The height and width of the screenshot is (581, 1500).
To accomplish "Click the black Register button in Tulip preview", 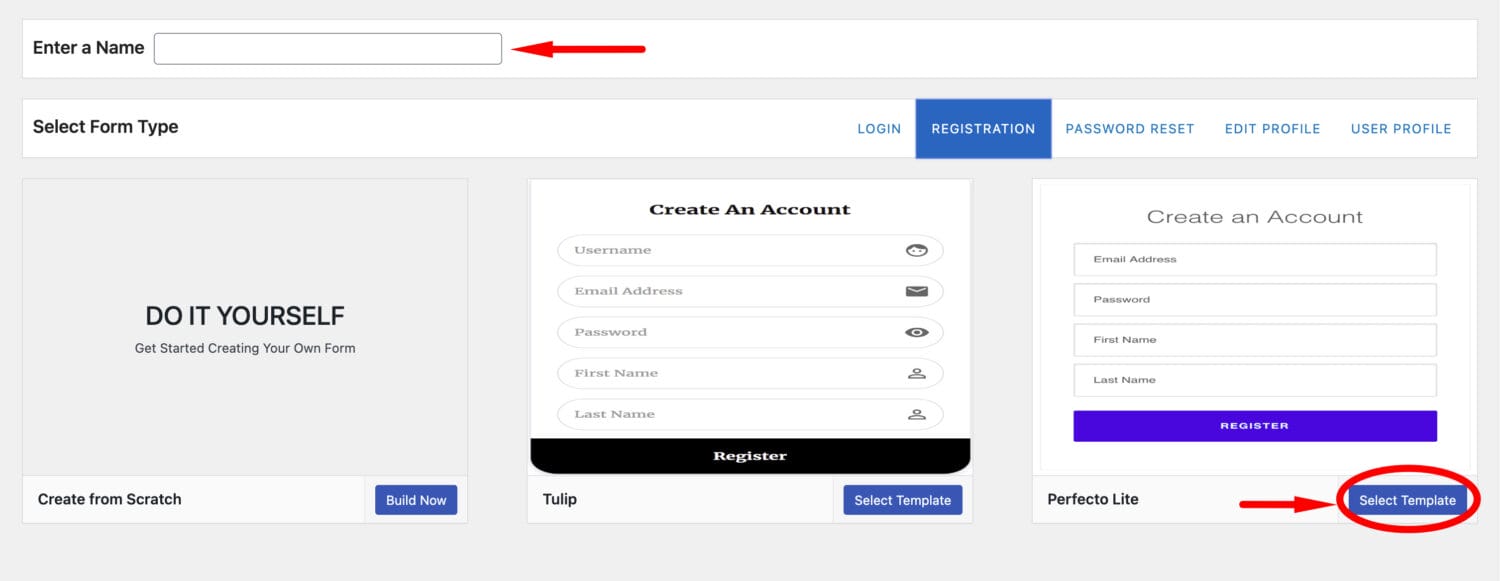I will (750, 456).
